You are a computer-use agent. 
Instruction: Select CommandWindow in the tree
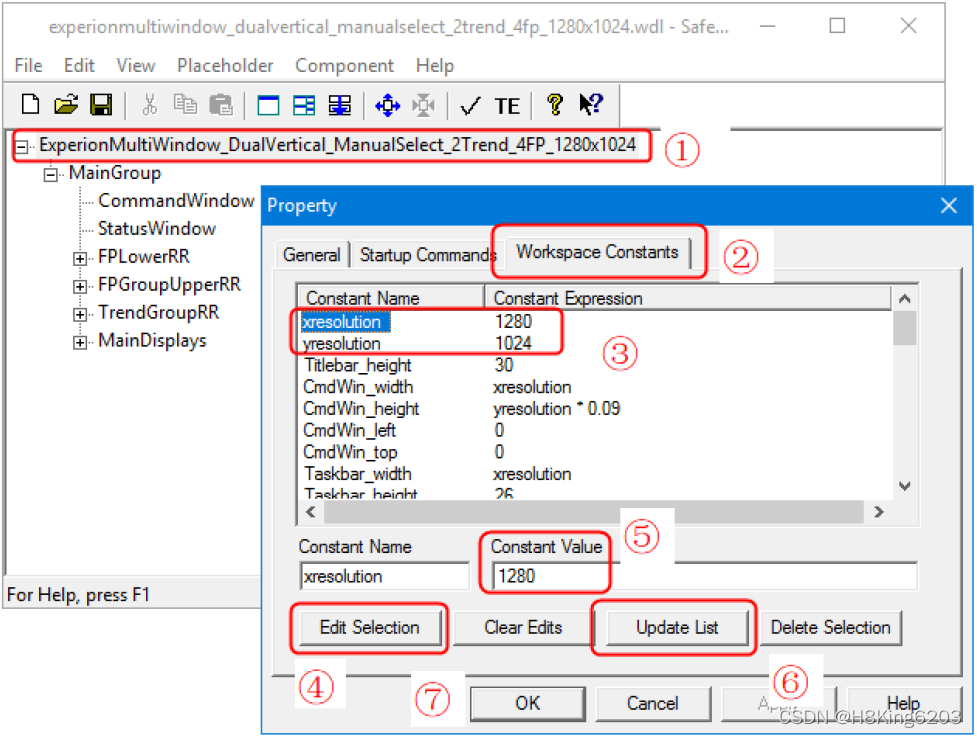(x=176, y=201)
